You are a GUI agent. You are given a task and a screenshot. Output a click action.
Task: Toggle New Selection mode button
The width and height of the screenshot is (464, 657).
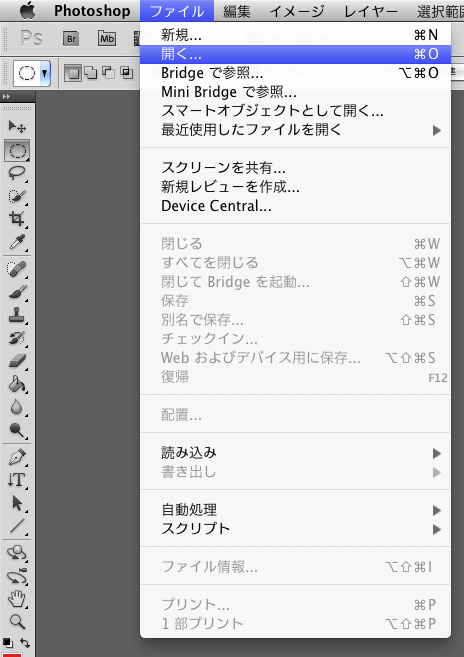pos(73,73)
